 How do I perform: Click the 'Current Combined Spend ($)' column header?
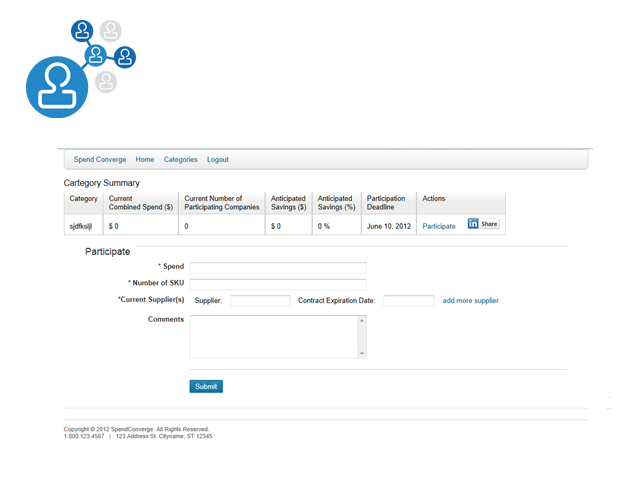141,203
